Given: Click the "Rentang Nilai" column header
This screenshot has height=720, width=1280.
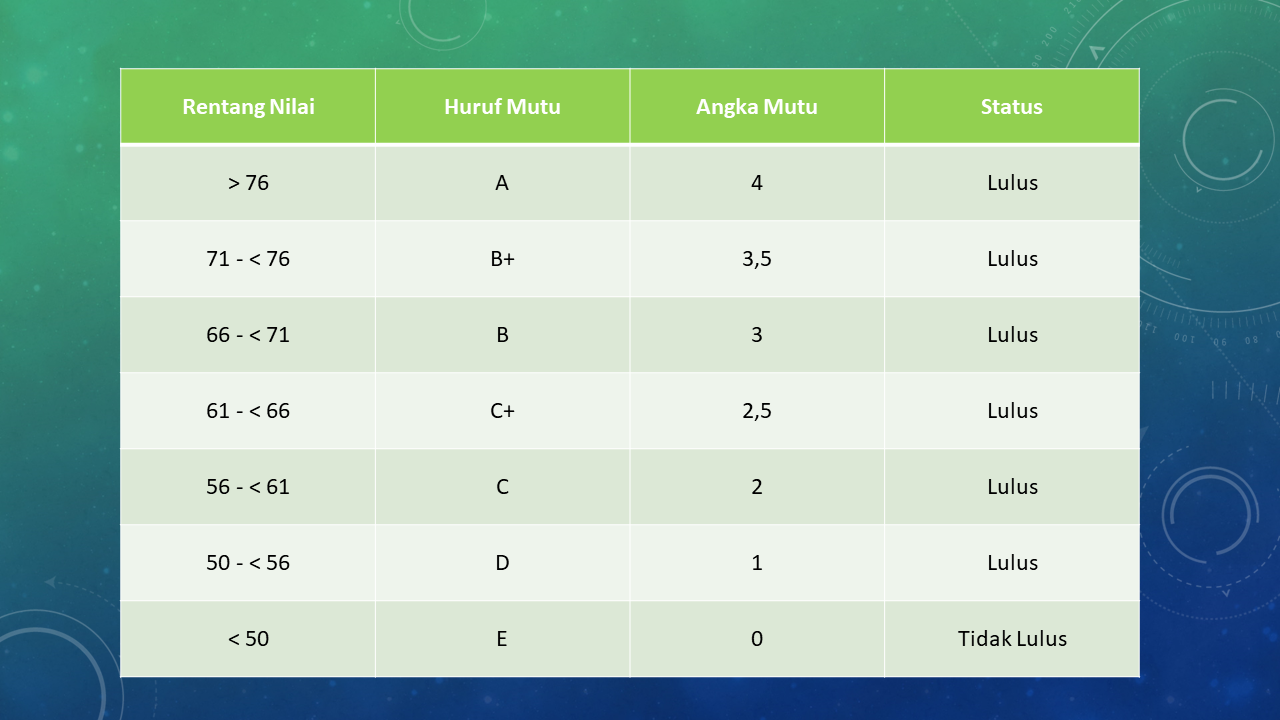Looking at the screenshot, I should point(248,107).
